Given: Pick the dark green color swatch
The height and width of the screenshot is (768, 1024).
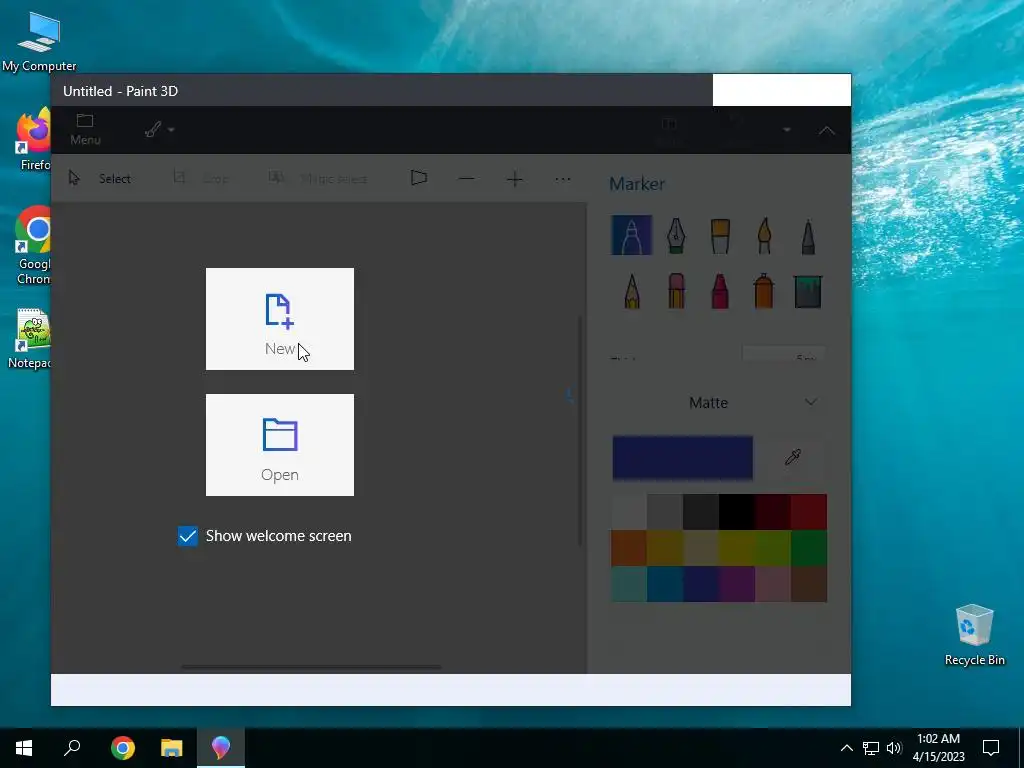Looking at the screenshot, I should pyautogui.click(x=808, y=548).
